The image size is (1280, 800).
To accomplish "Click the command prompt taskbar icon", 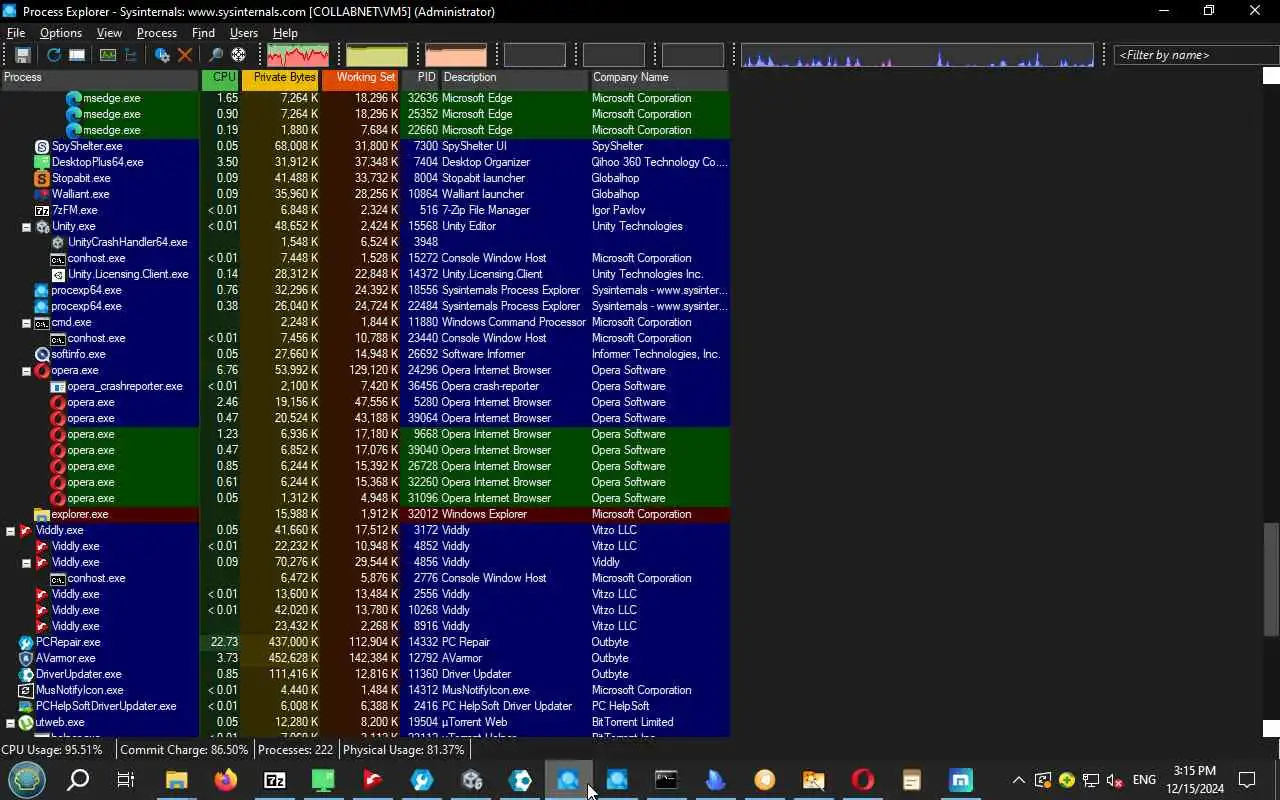I will tap(666, 780).
